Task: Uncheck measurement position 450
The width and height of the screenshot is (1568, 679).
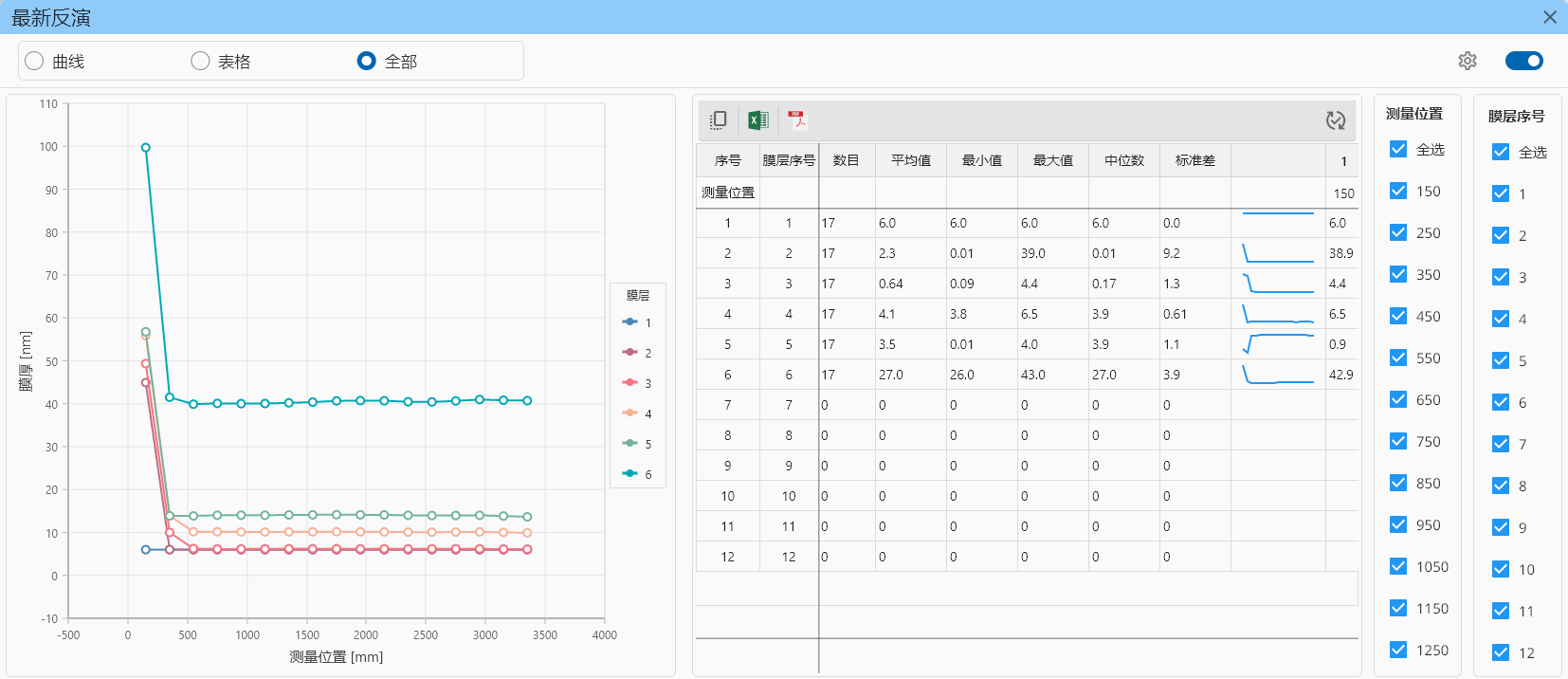Action: click(1398, 316)
